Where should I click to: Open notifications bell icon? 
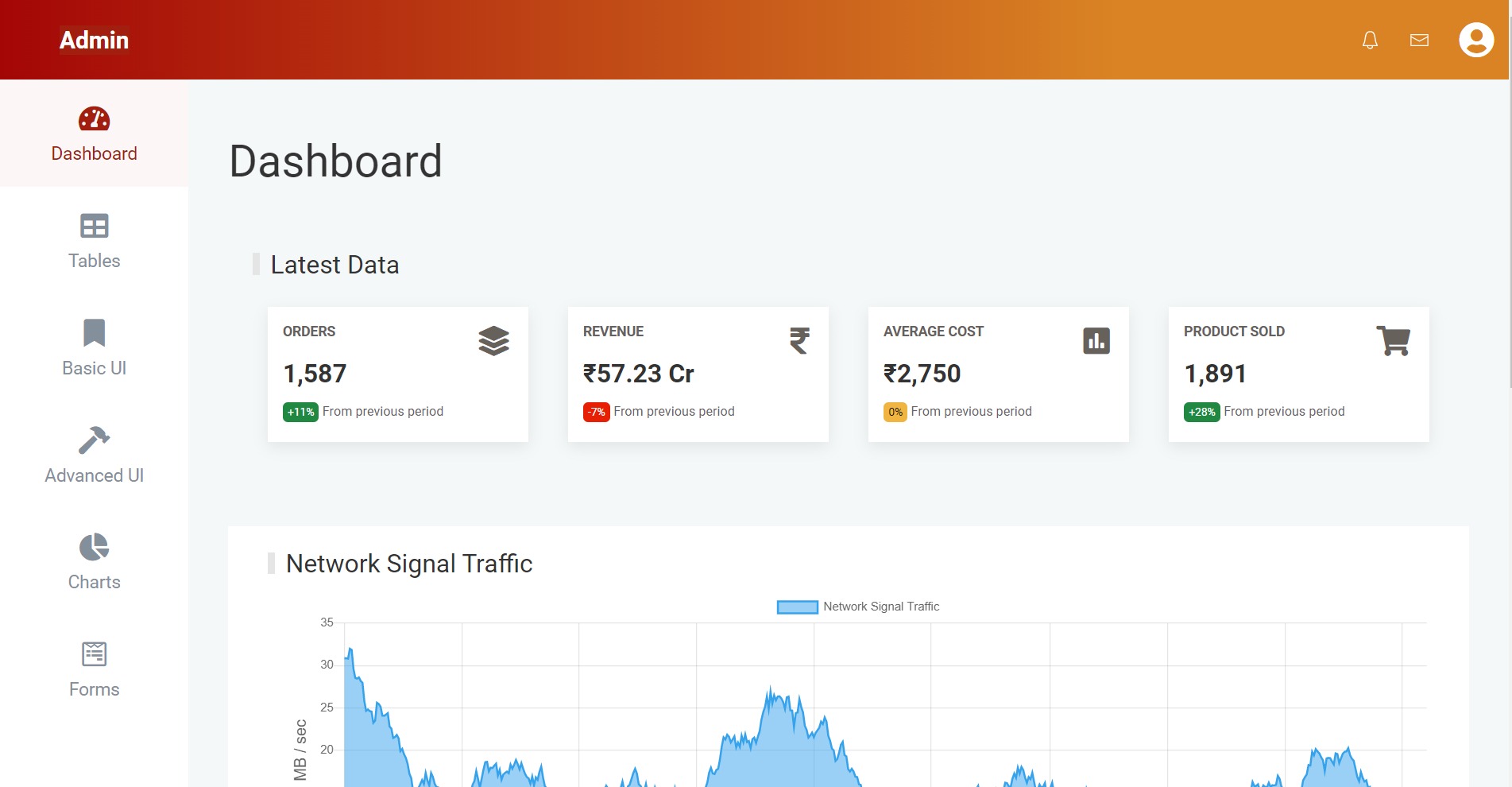point(1370,40)
